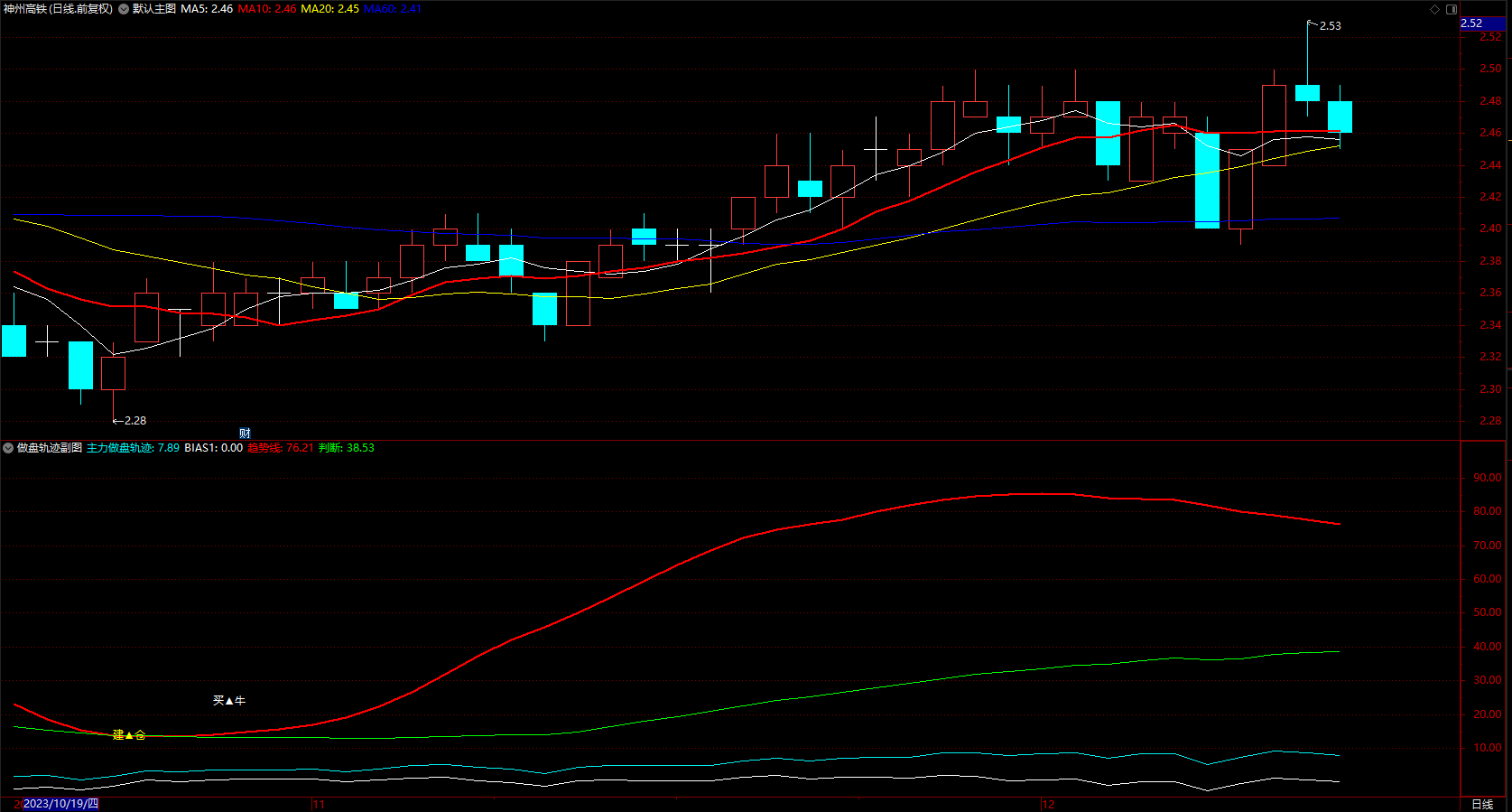Select the 神州高铁 (日线.前复权) title
The image size is (1512, 812).
(x=58, y=9)
